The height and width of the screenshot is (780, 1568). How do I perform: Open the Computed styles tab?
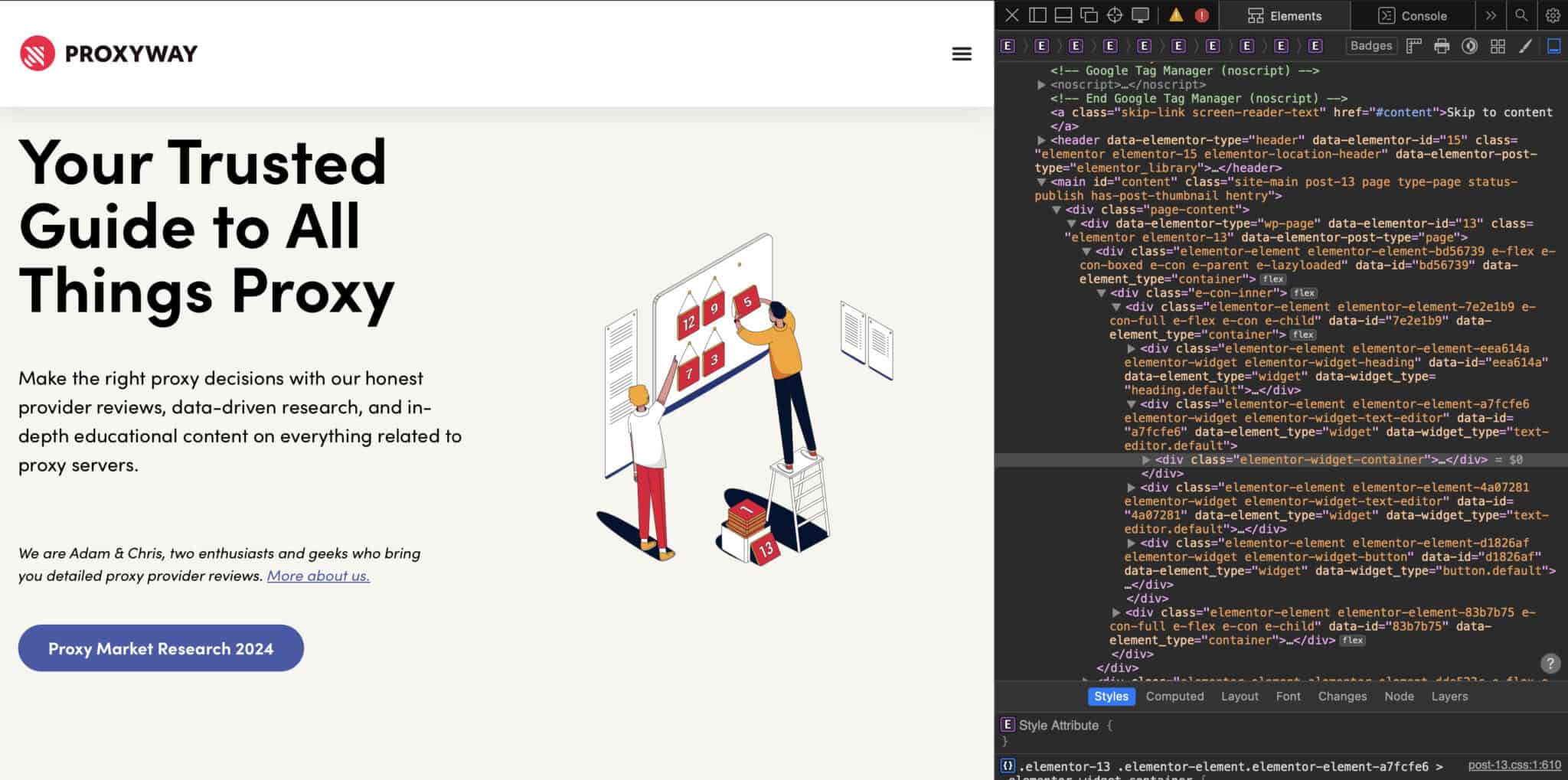(x=1174, y=696)
